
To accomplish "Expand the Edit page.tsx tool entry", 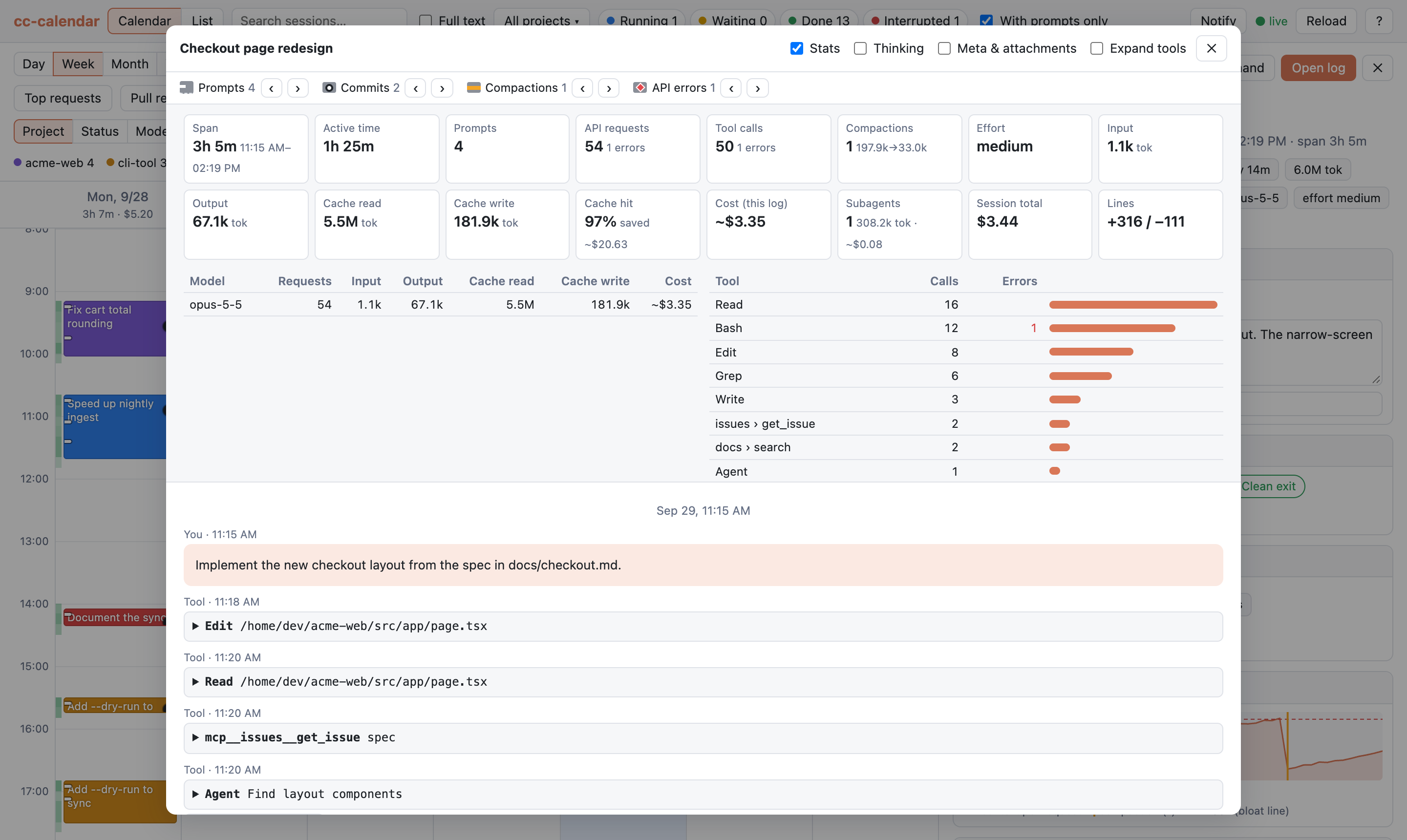I will coord(703,626).
